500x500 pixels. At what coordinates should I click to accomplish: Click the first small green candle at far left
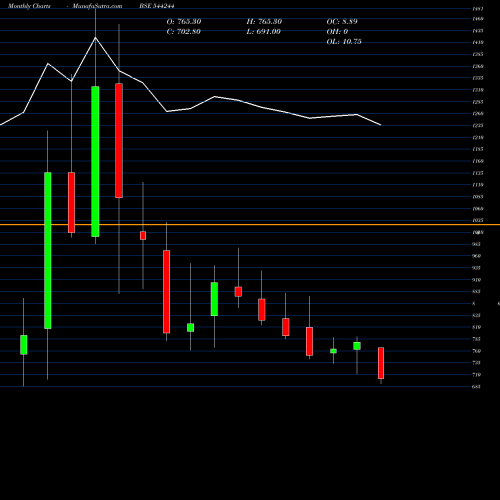click(24, 345)
